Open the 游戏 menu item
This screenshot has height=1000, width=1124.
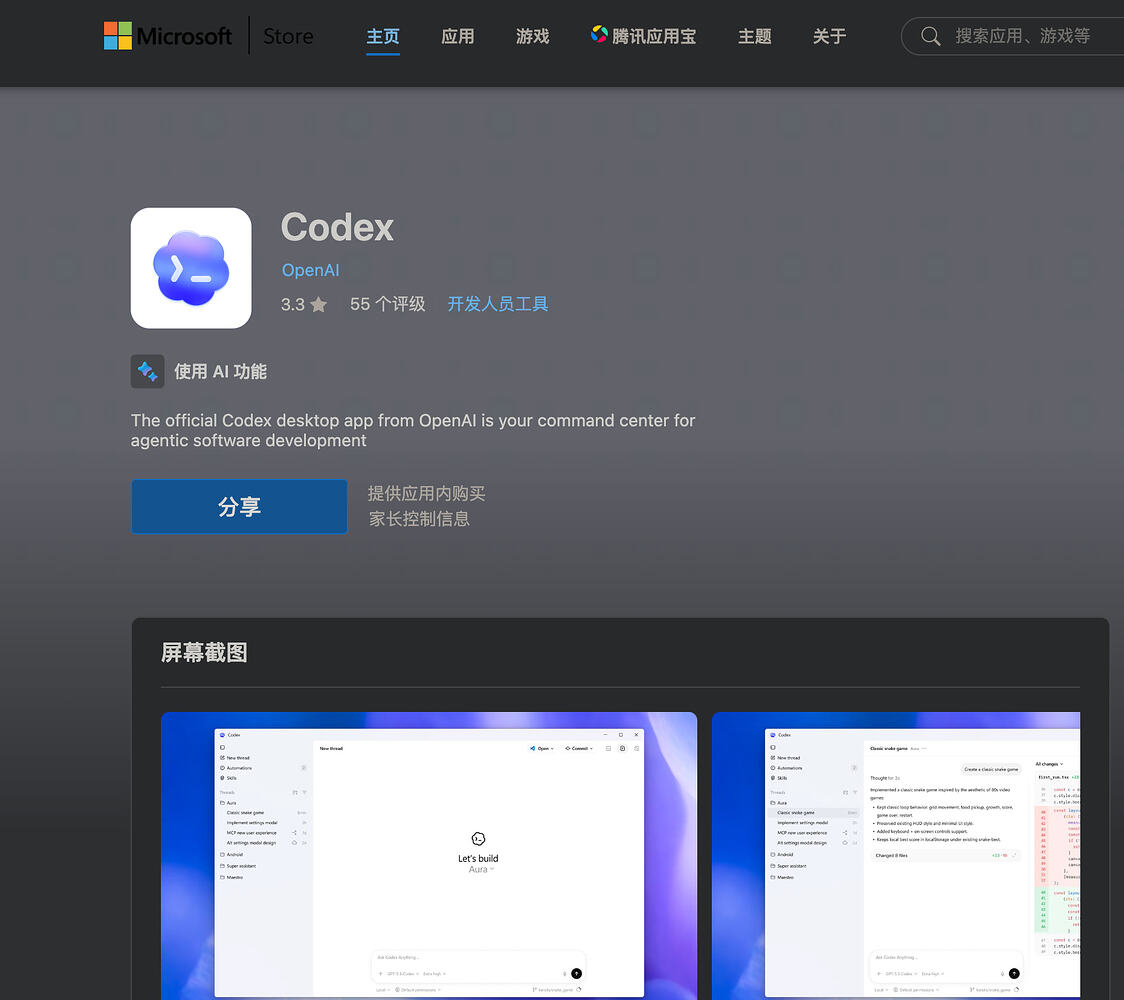[532, 36]
